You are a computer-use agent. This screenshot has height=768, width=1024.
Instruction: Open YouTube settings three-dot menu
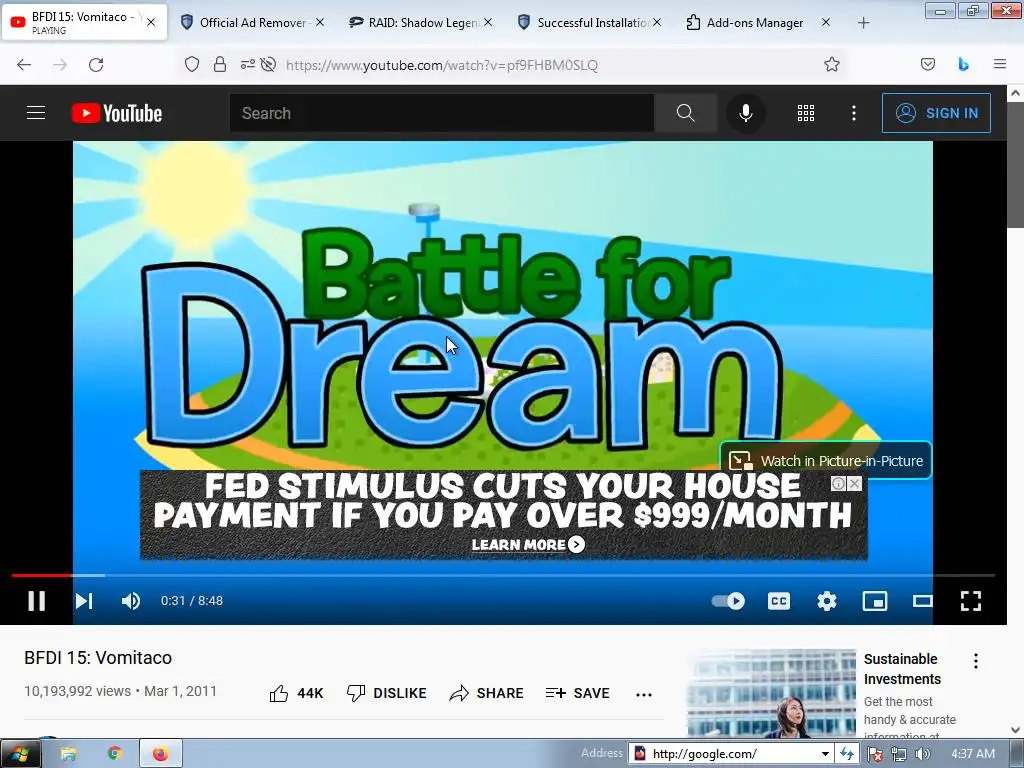click(854, 113)
